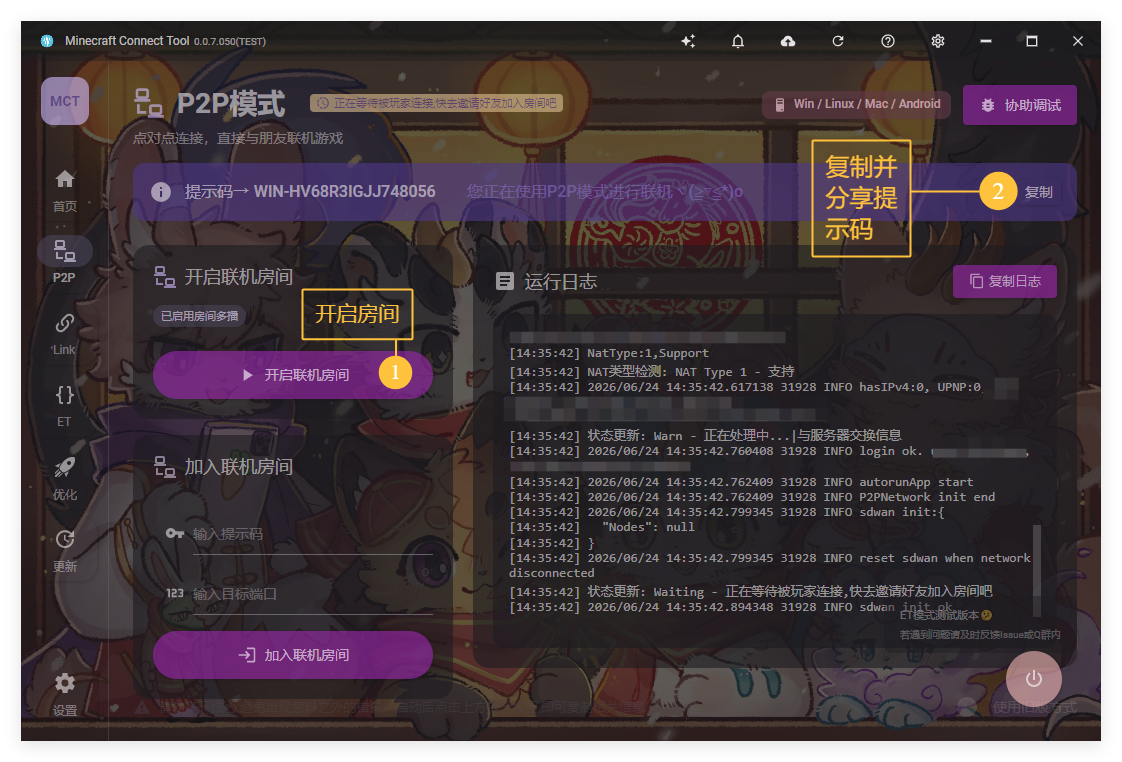Image resolution: width=1122 pixels, height=762 pixels.
Task: Click the sparkle icon in title bar
Action: coord(688,41)
